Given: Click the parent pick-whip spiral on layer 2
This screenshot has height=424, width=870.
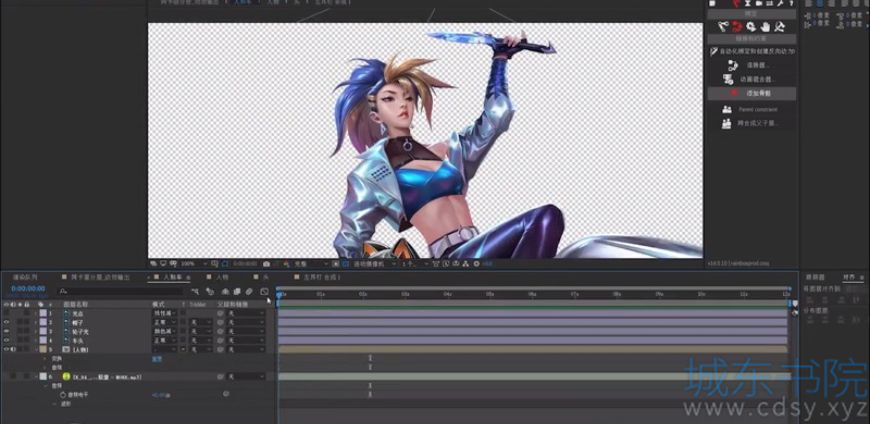Looking at the screenshot, I should 220,322.
